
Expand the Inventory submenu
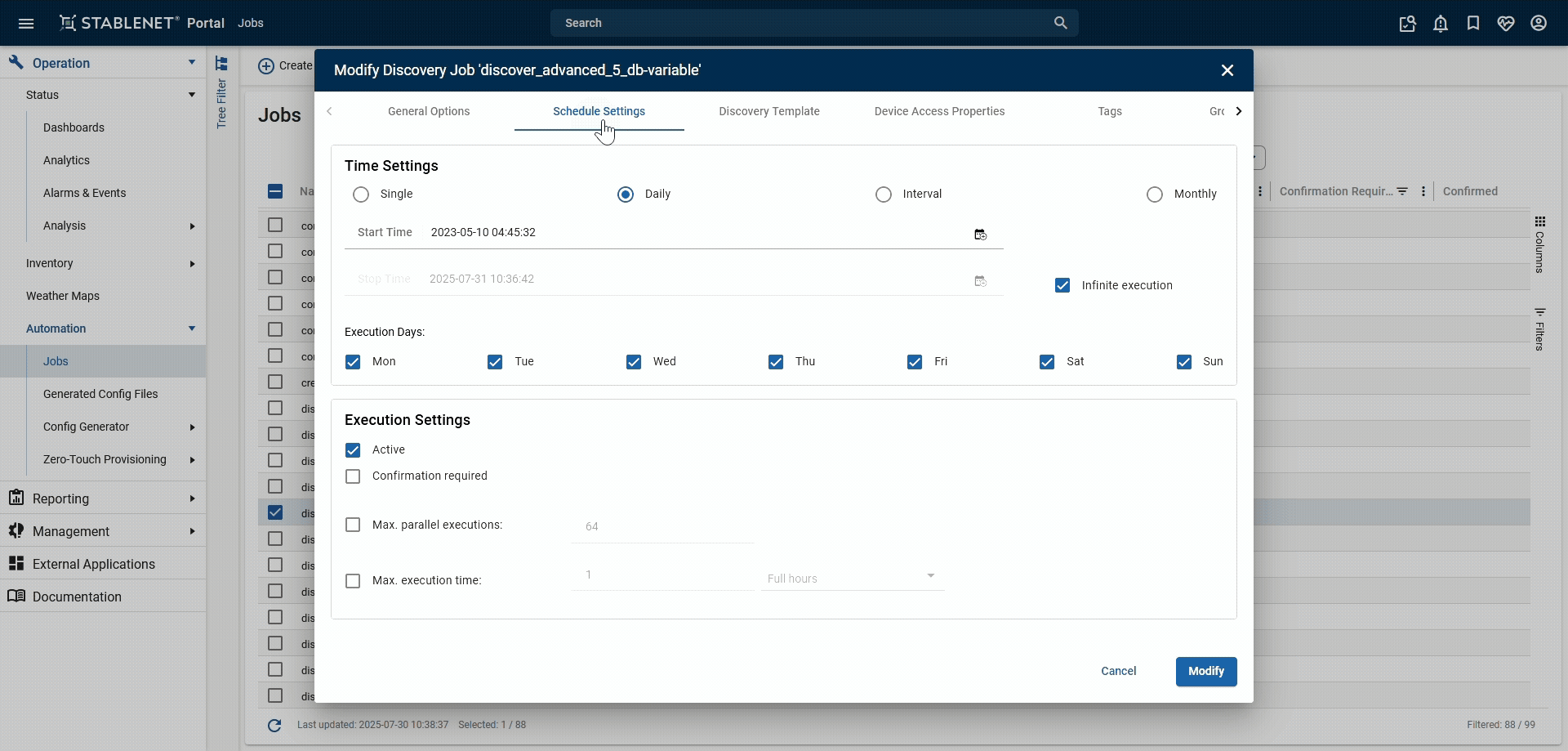192,264
